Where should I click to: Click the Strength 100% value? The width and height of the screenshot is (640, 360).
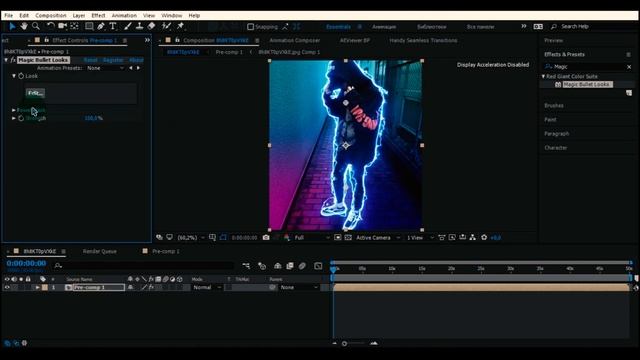[93, 118]
